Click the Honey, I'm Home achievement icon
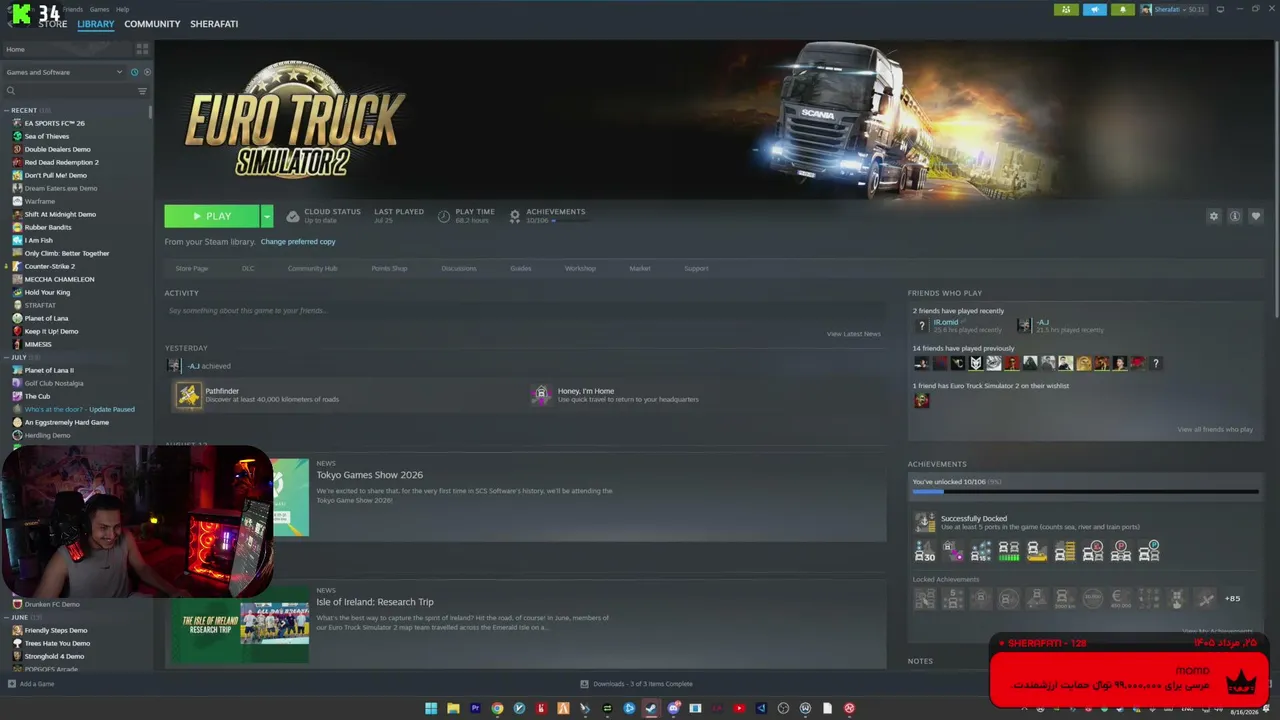The width and height of the screenshot is (1280, 720). (541, 395)
